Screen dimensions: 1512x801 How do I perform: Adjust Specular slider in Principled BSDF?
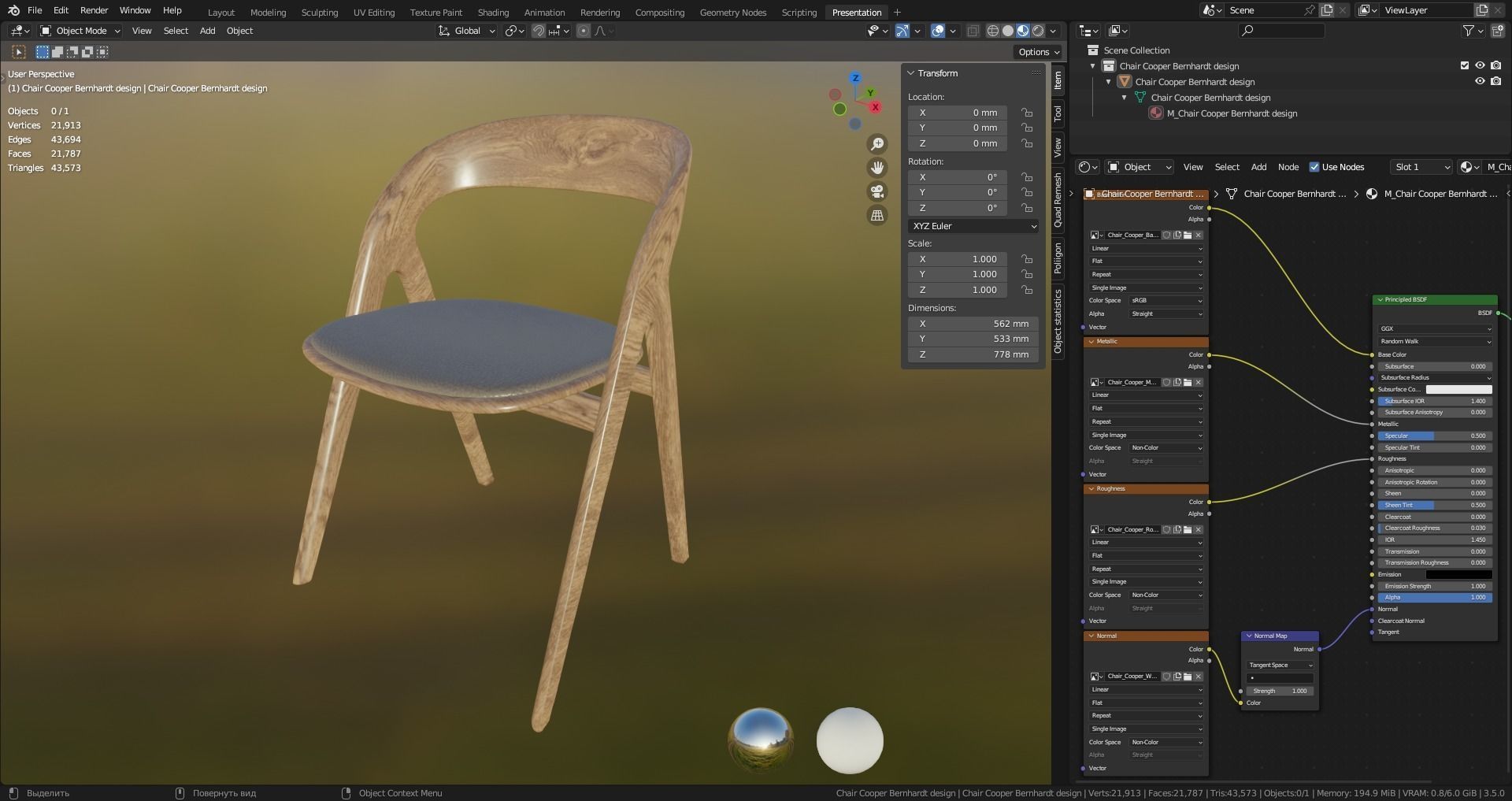point(1435,436)
